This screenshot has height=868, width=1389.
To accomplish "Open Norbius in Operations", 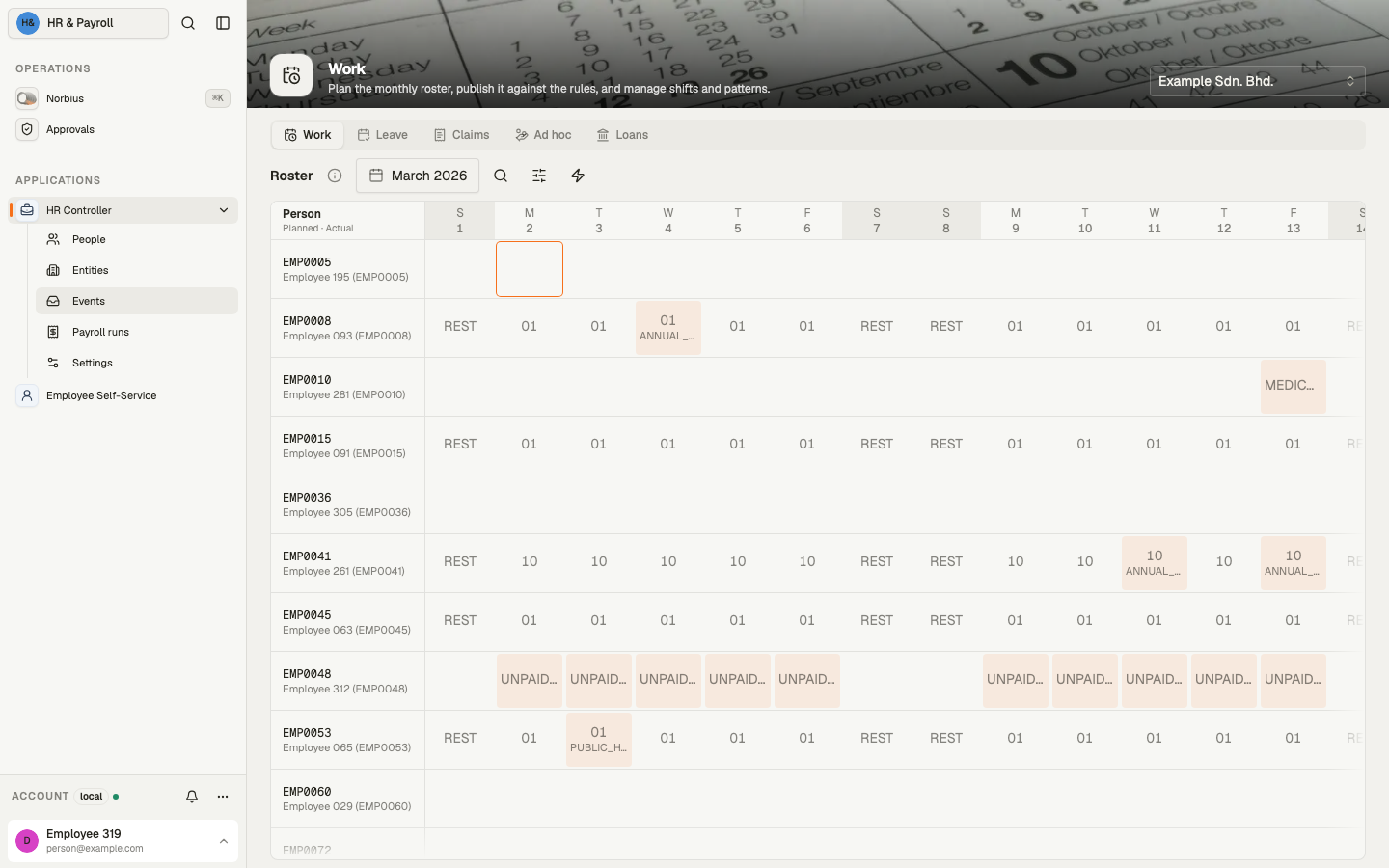I will pyautogui.click(x=123, y=98).
